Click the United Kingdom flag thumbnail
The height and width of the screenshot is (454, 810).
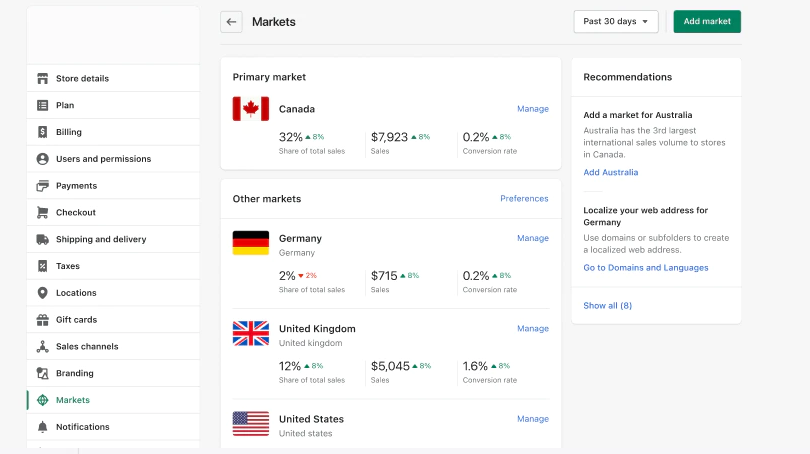[x=251, y=333]
